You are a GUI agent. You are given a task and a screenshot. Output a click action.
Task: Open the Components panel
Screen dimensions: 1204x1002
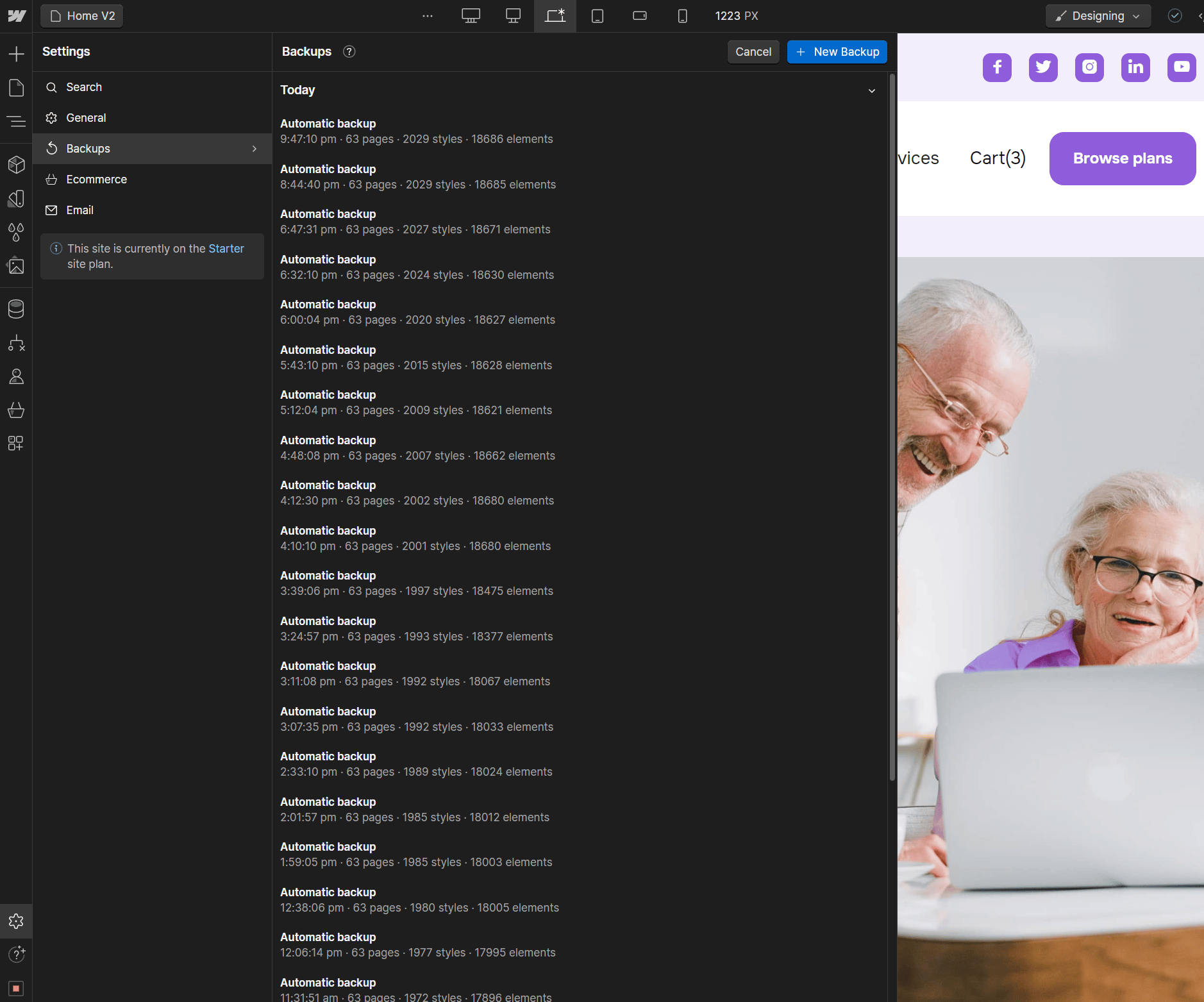[x=16, y=164]
